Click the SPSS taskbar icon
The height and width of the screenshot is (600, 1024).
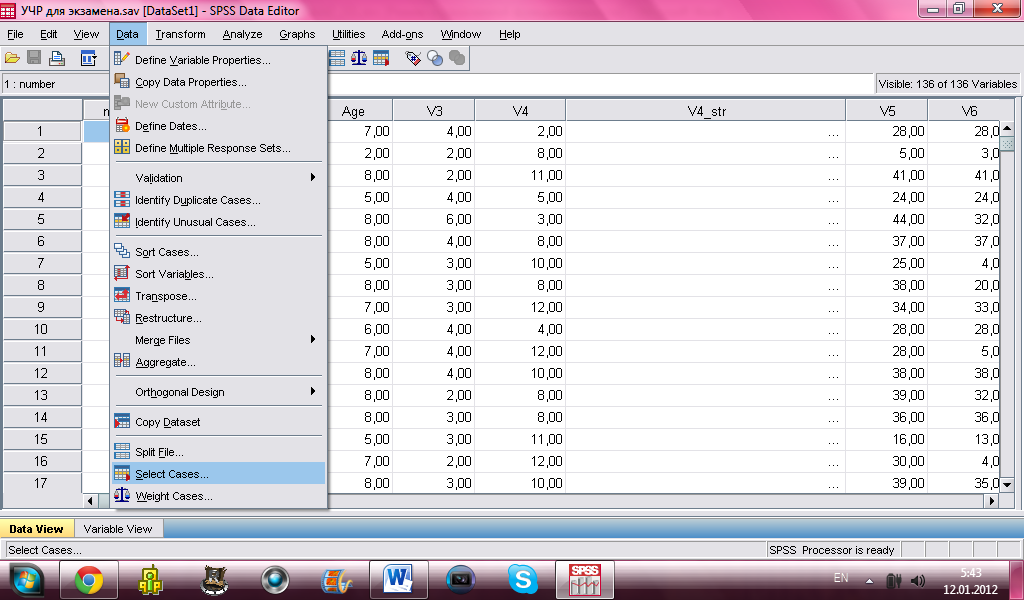tap(584, 580)
